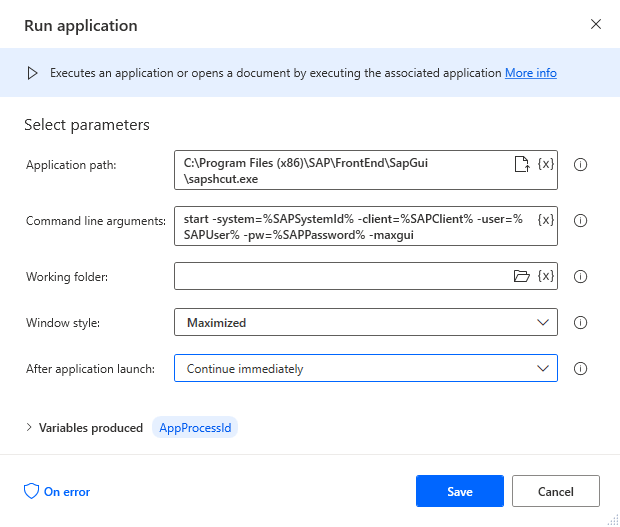This screenshot has width=620, height=527.
Task: Show info for After application launch
Action: pos(580,368)
